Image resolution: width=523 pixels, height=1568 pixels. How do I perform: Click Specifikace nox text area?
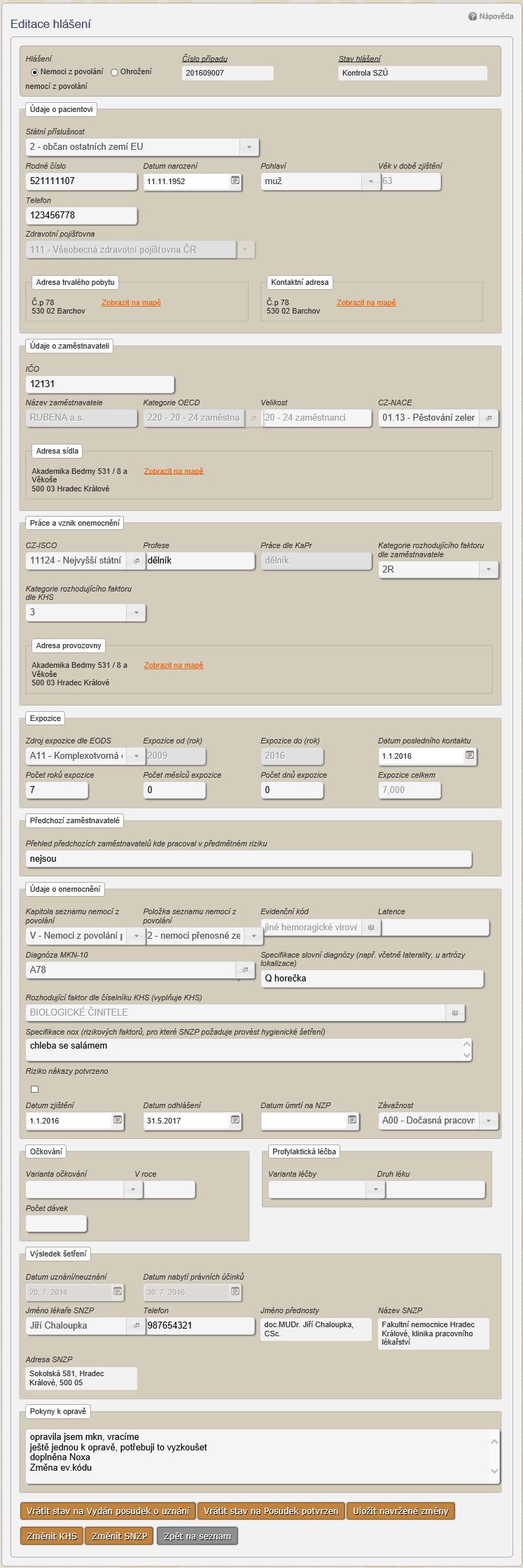pyautogui.click(x=249, y=1050)
